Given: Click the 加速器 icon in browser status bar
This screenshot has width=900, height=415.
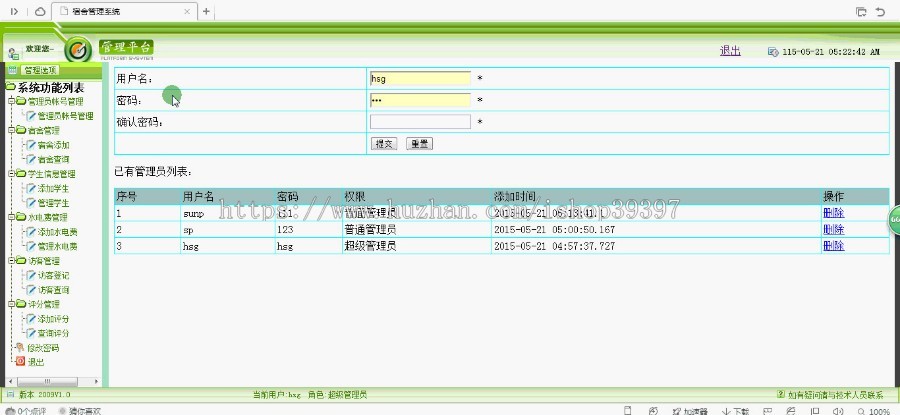Looking at the screenshot, I should click(x=679, y=411).
